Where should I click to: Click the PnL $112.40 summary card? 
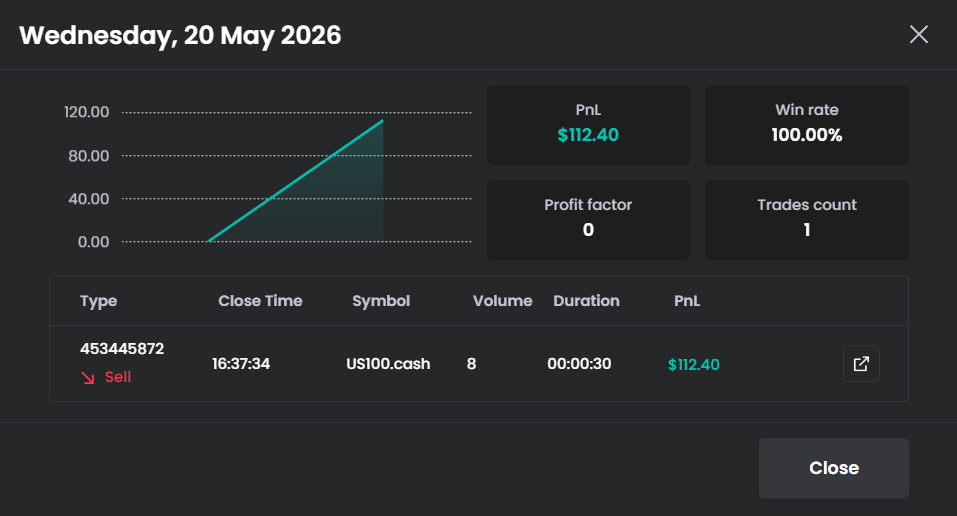coord(588,125)
